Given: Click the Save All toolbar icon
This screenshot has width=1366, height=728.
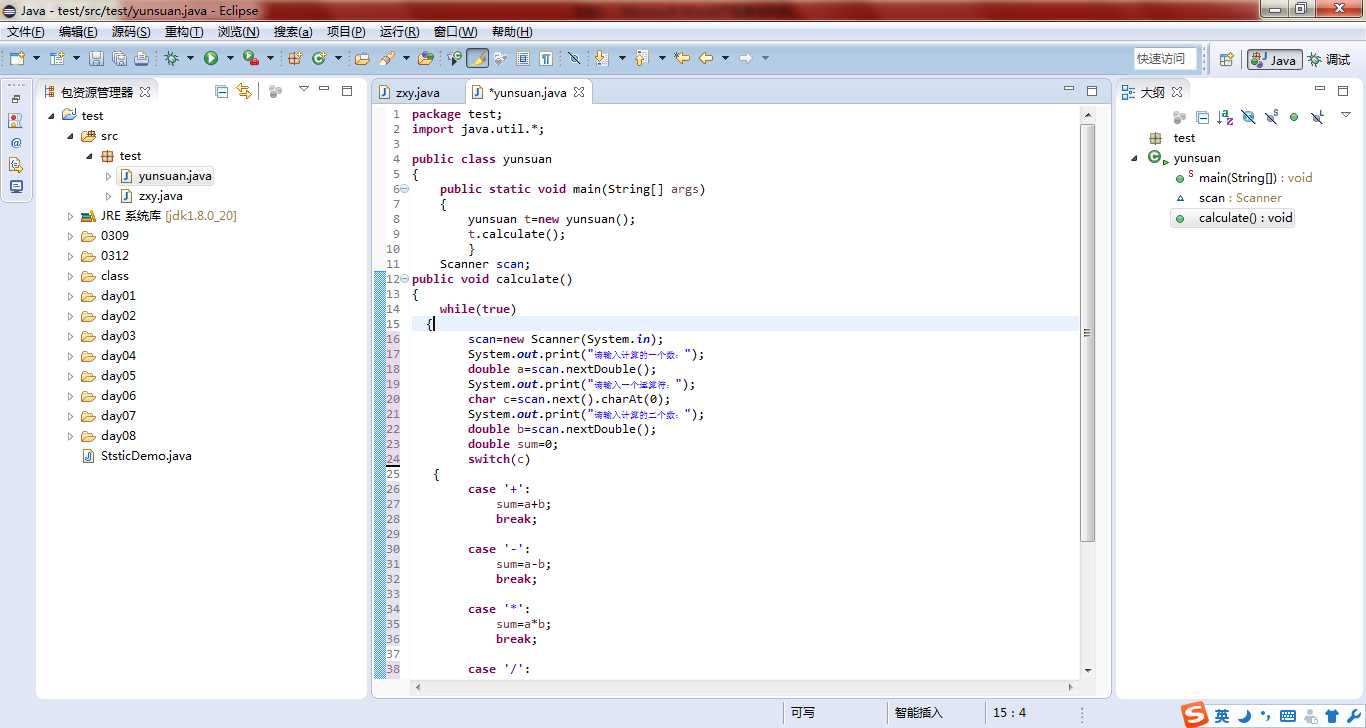Looking at the screenshot, I should click(x=119, y=58).
